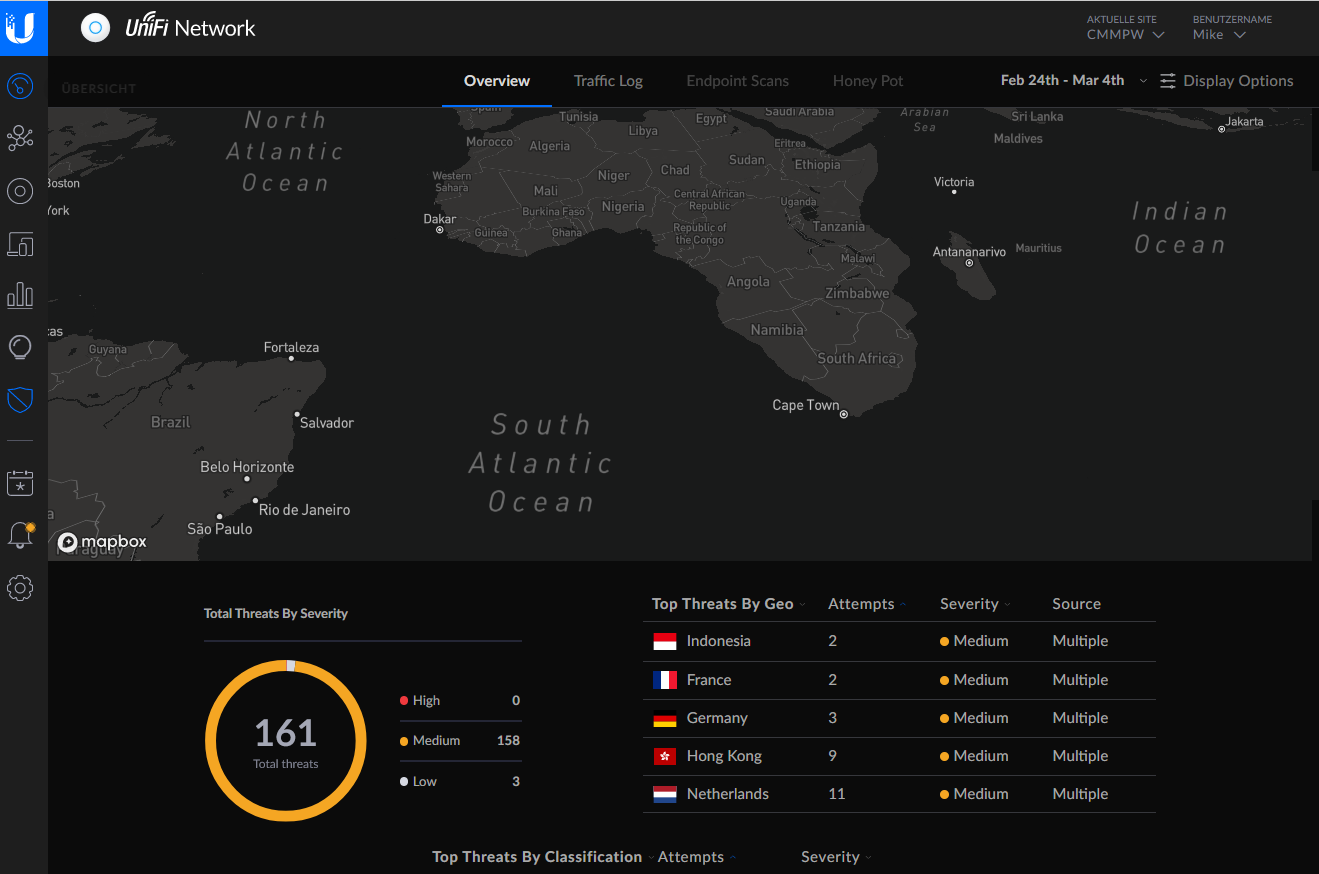
Task: Click the orange Medium threats donut ring
Action: coord(210,740)
